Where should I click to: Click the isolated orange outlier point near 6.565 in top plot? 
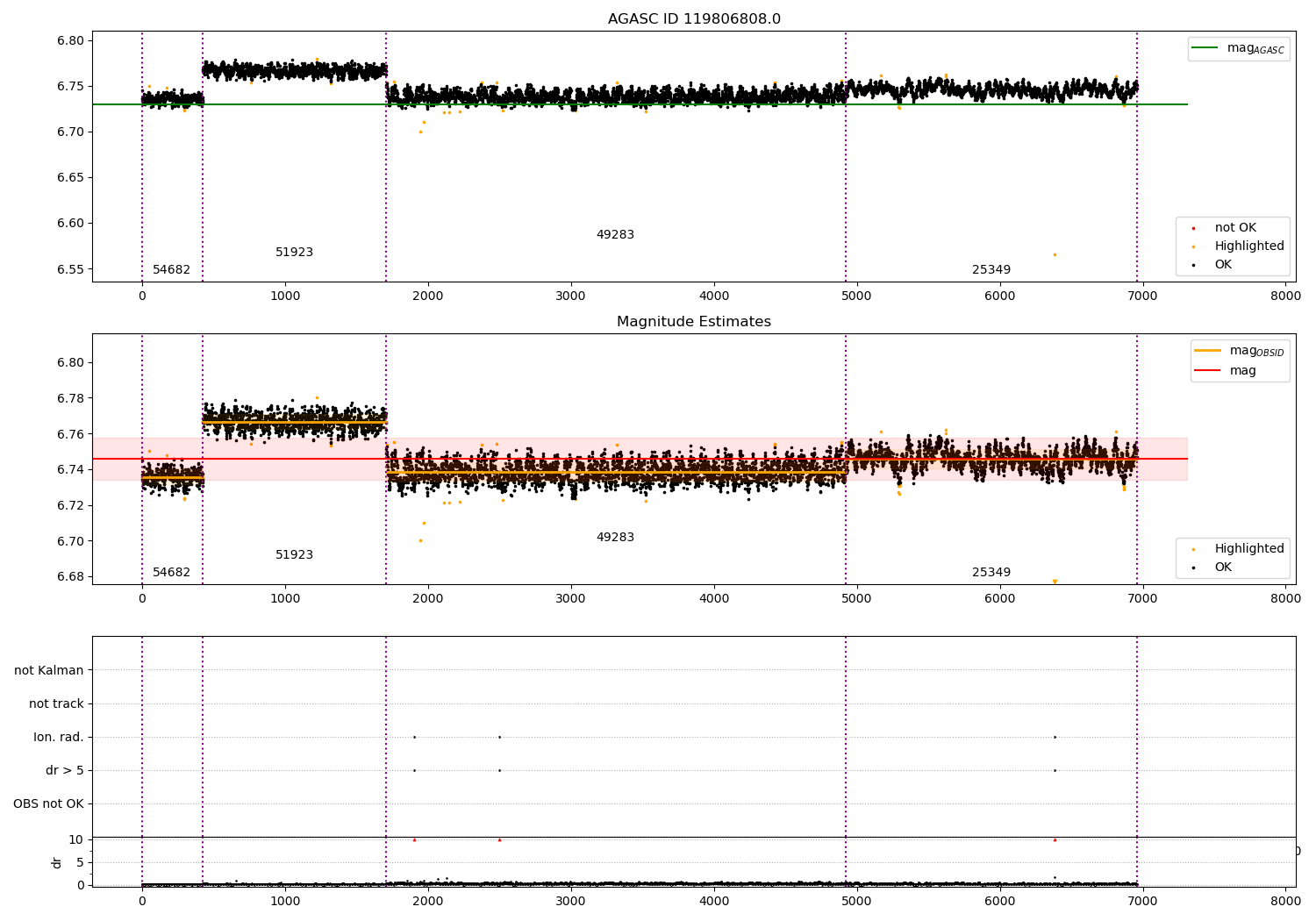coord(1055,255)
